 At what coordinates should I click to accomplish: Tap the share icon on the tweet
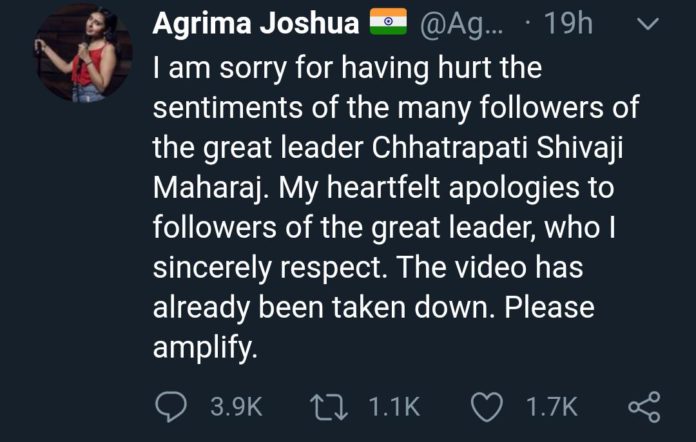[645, 406]
